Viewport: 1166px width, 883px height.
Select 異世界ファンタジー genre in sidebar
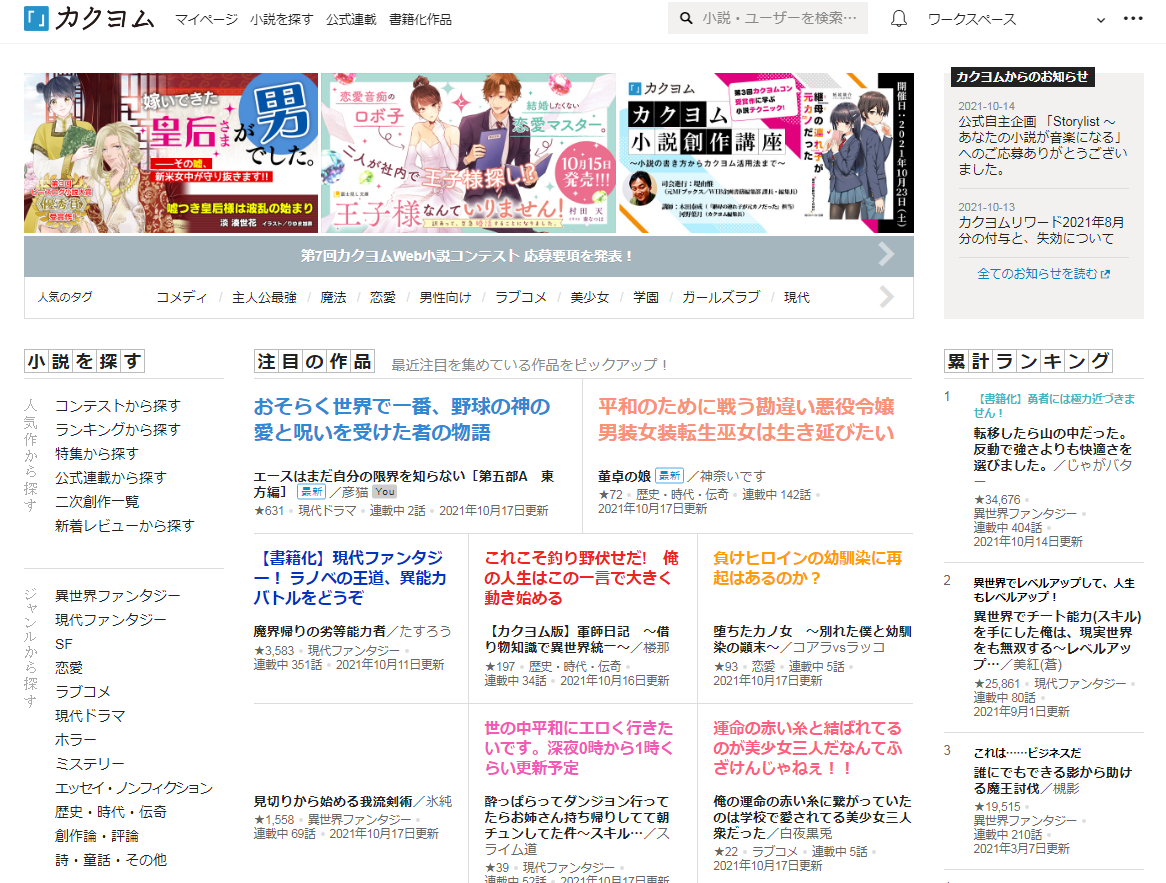[x=118, y=596]
